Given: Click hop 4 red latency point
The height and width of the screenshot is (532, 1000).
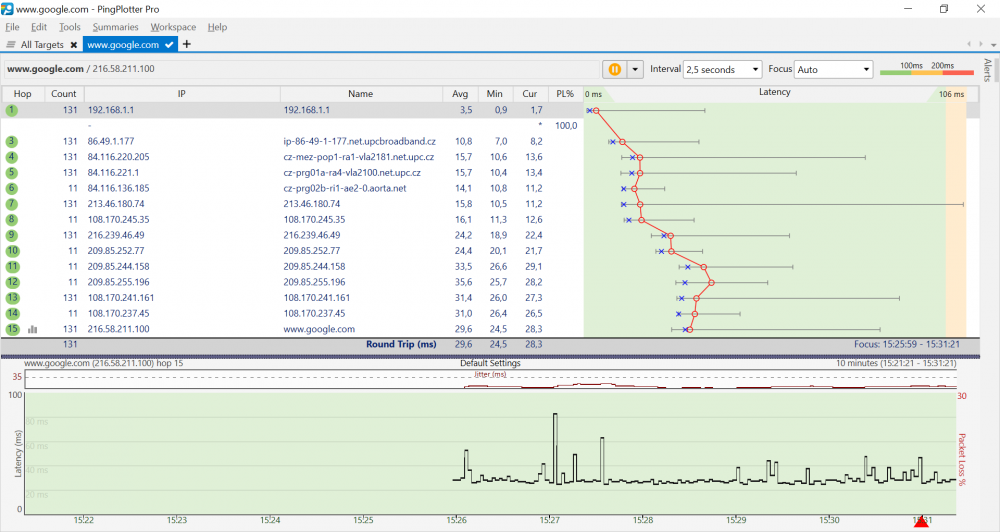Looking at the screenshot, I should [x=640, y=157].
